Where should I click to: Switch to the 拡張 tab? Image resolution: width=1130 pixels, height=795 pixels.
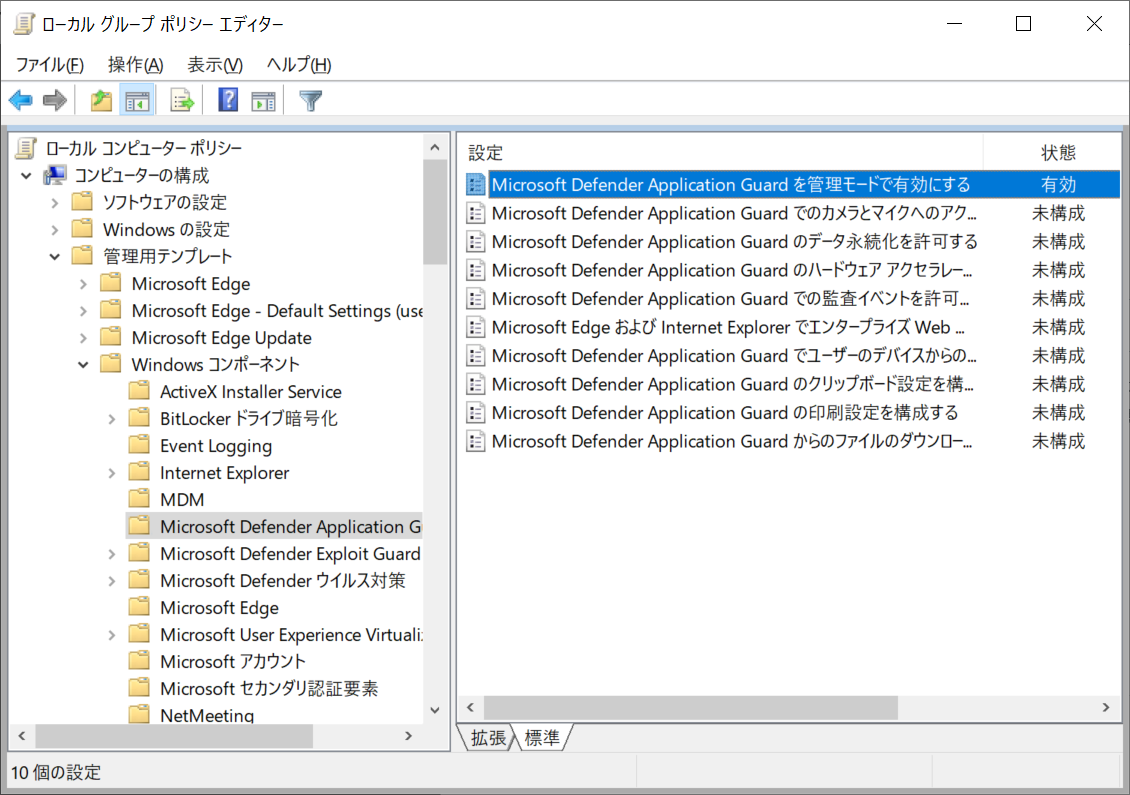pyautogui.click(x=488, y=737)
